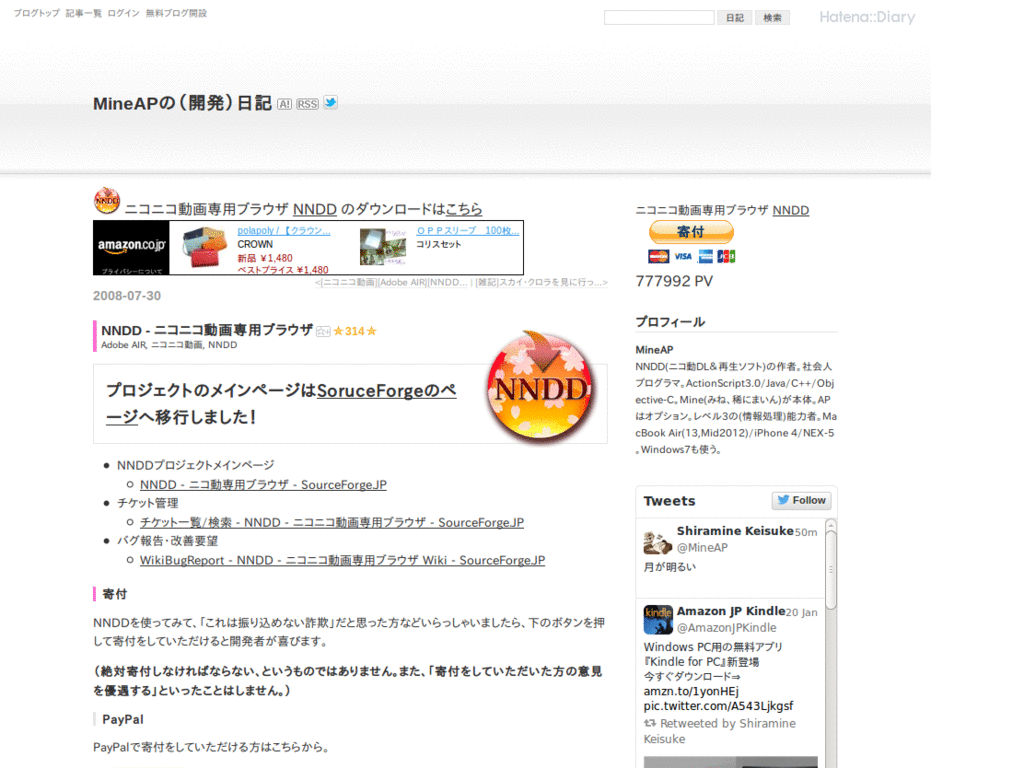The height and width of the screenshot is (768, 1024).
Task: Click the 日記 search button
Action: 735,18
